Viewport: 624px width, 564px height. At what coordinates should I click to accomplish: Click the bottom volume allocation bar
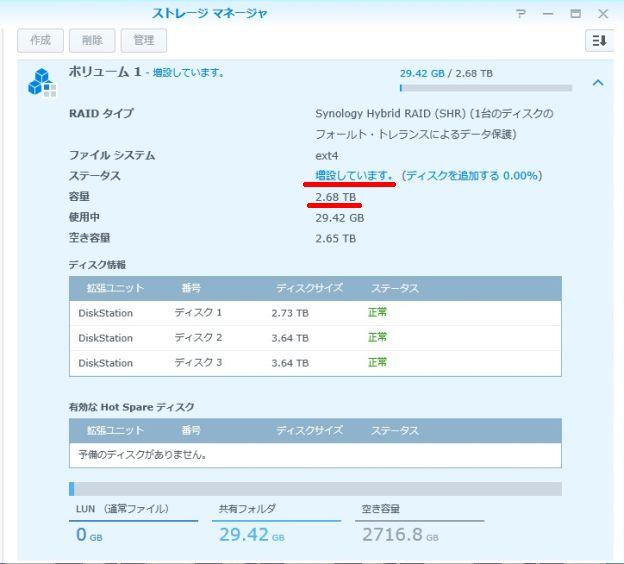(x=315, y=489)
